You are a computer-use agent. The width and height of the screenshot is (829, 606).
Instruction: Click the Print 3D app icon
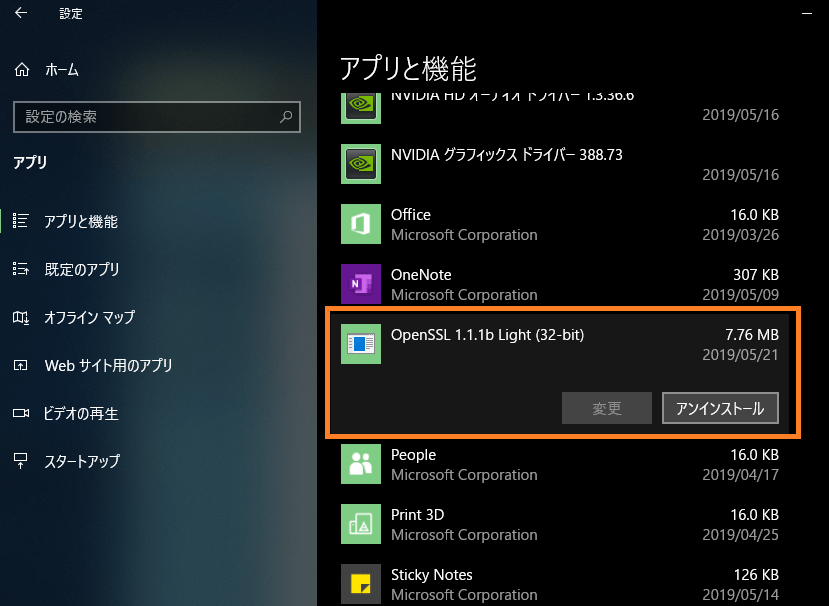click(361, 524)
